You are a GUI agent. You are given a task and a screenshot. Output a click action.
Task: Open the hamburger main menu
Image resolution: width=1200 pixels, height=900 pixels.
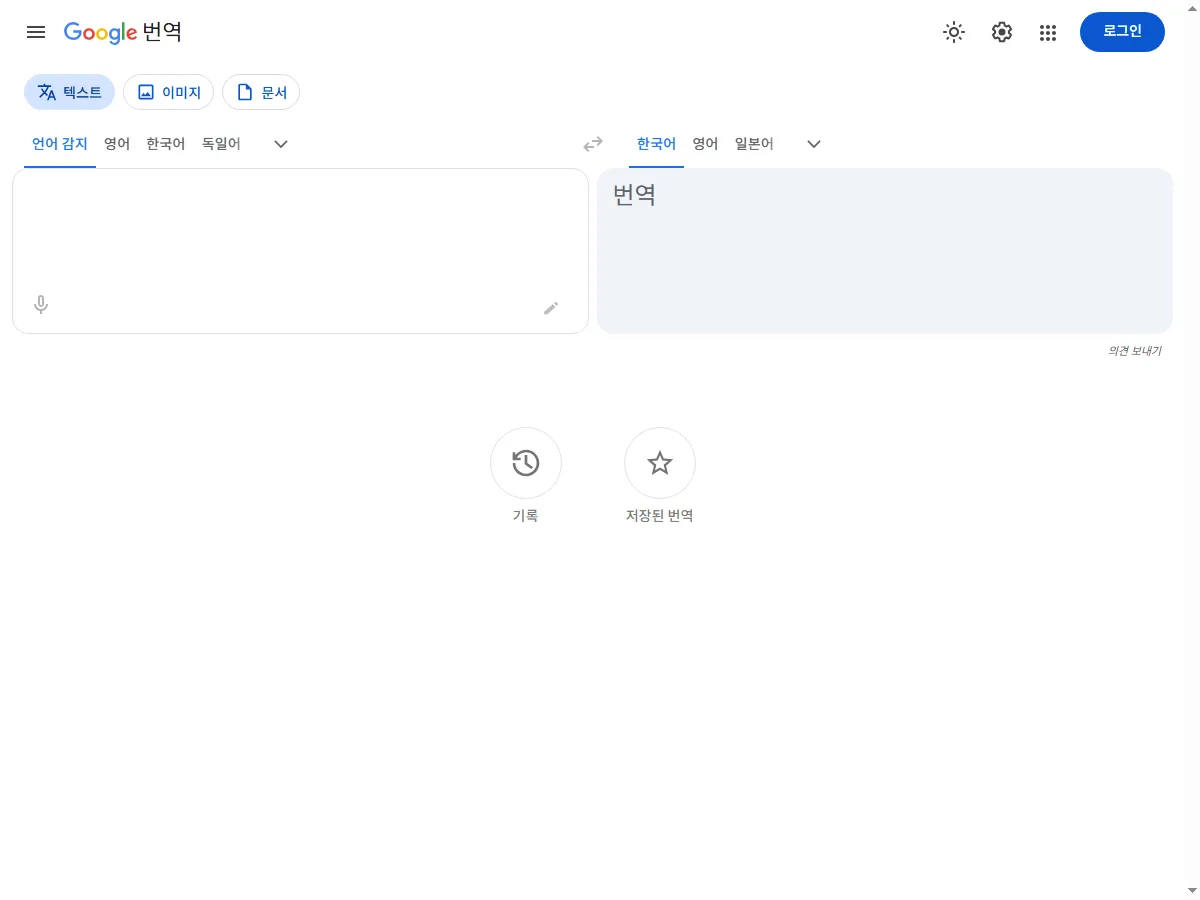pos(36,32)
